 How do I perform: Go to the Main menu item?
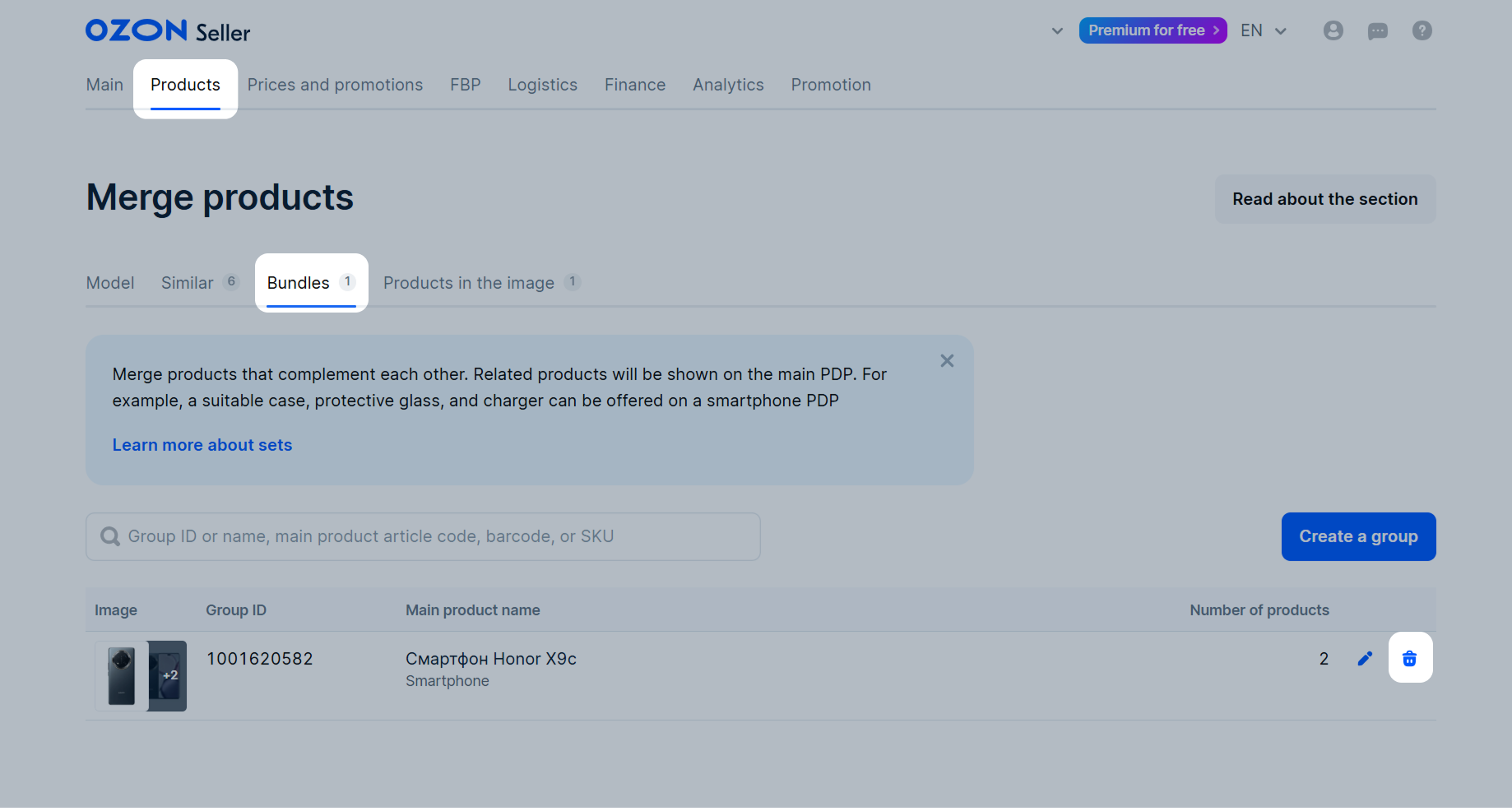[104, 85]
